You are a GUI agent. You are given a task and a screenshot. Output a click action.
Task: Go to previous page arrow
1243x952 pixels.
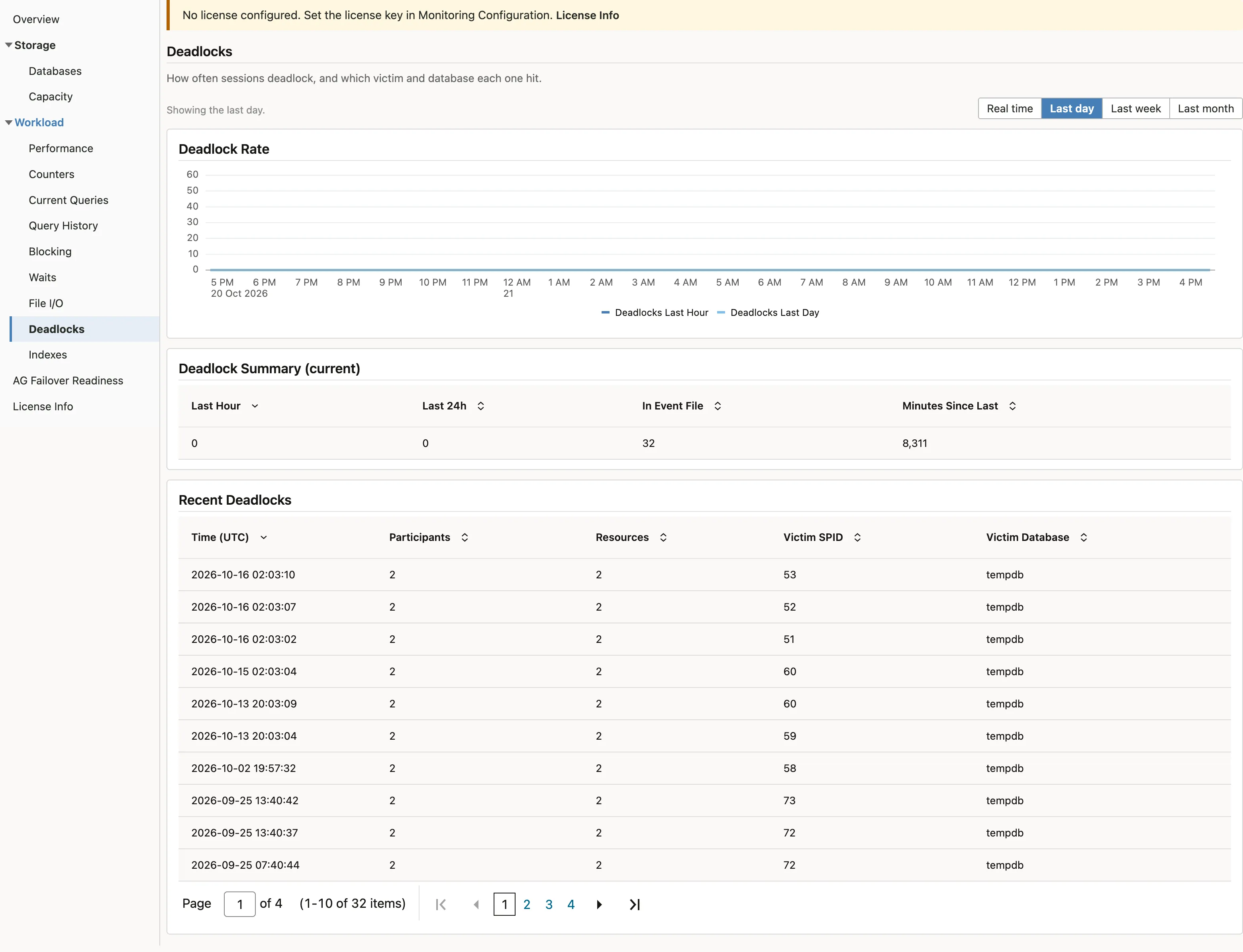(476, 904)
